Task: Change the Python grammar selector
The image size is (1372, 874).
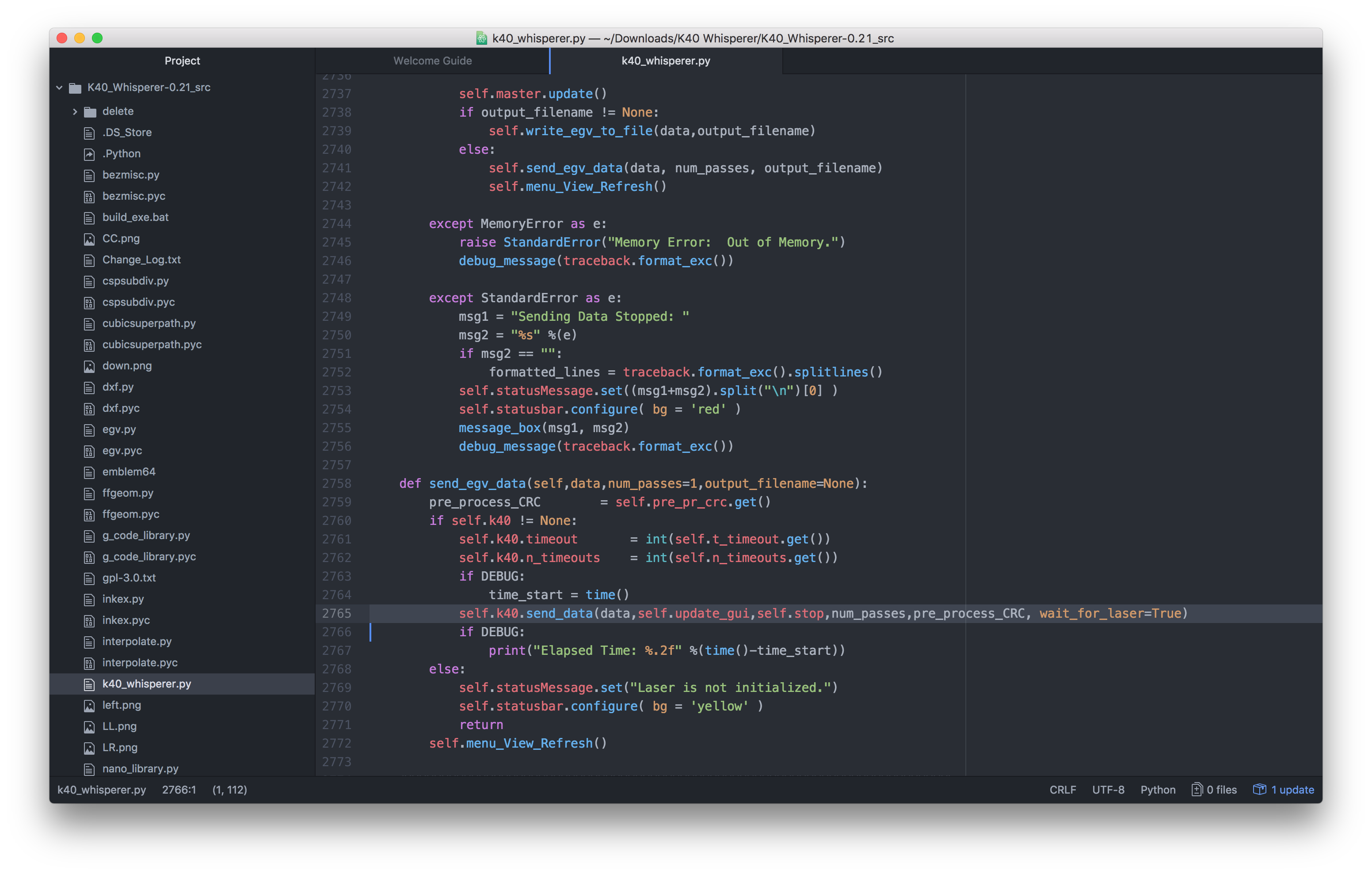Action: click(x=1158, y=790)
